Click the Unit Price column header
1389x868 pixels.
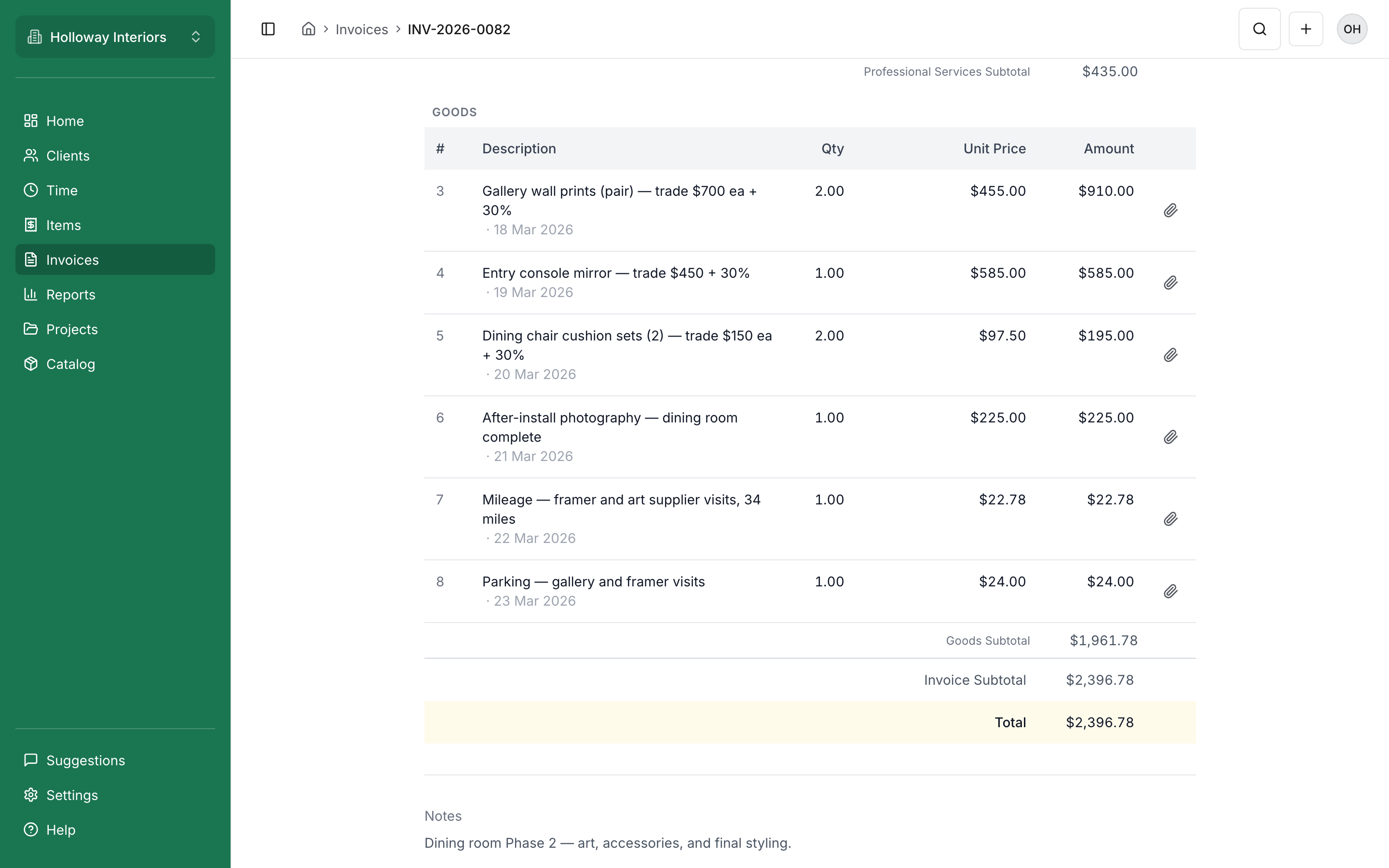(994, 149)
